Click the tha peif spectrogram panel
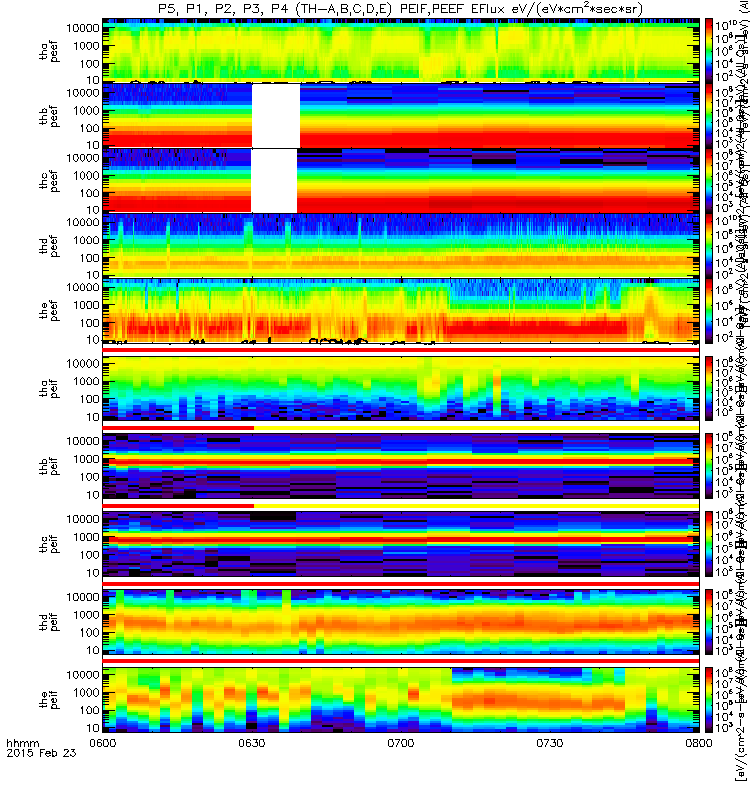 click(401, 388)
